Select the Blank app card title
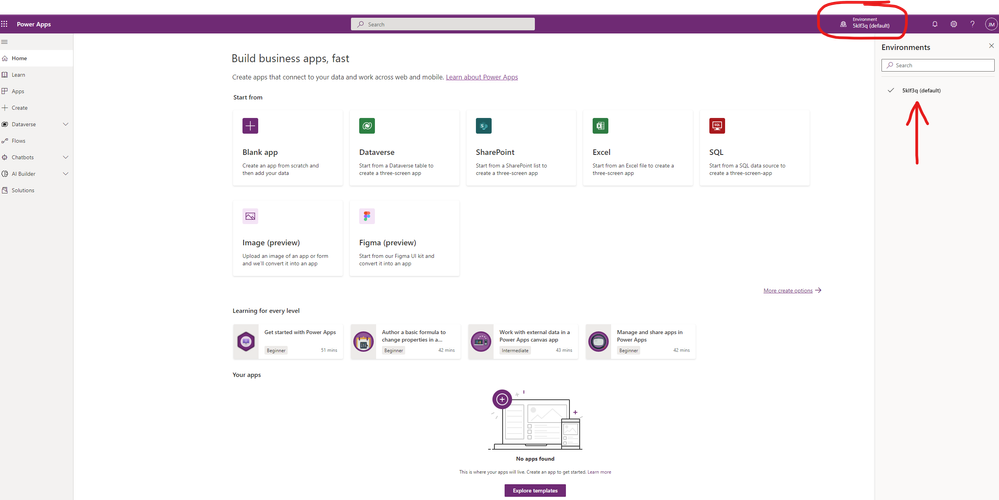This screenshot has width=999, height=500. click(260, 152)
